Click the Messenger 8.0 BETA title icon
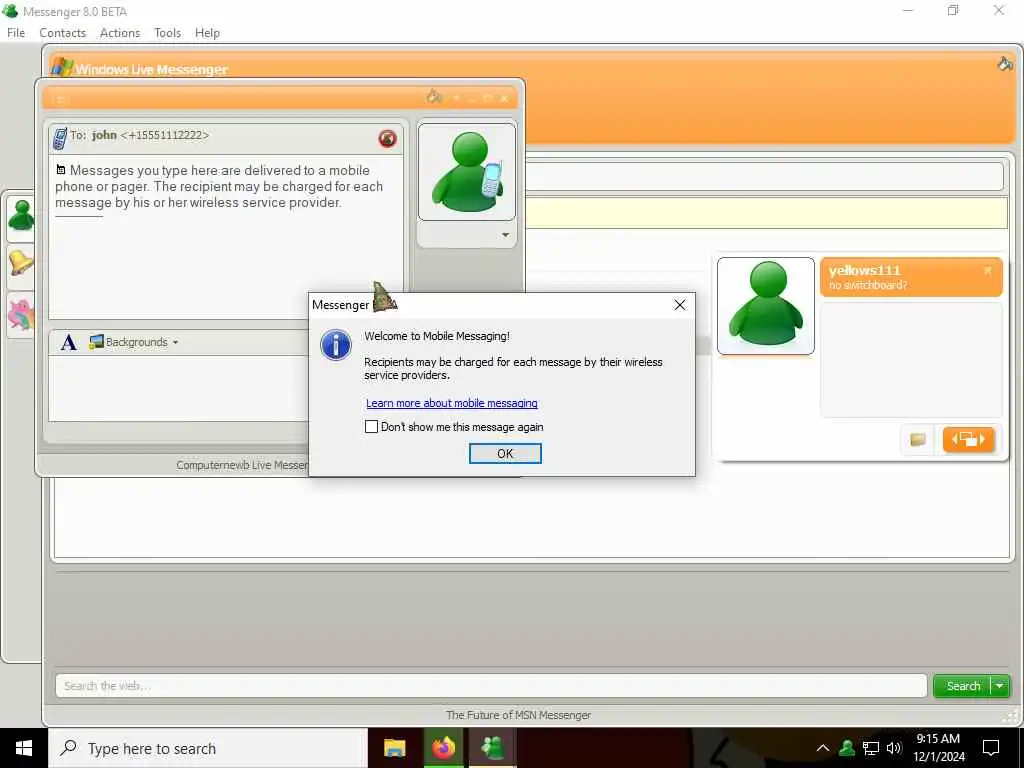The image size is (1024, 768). click(10, 11)
